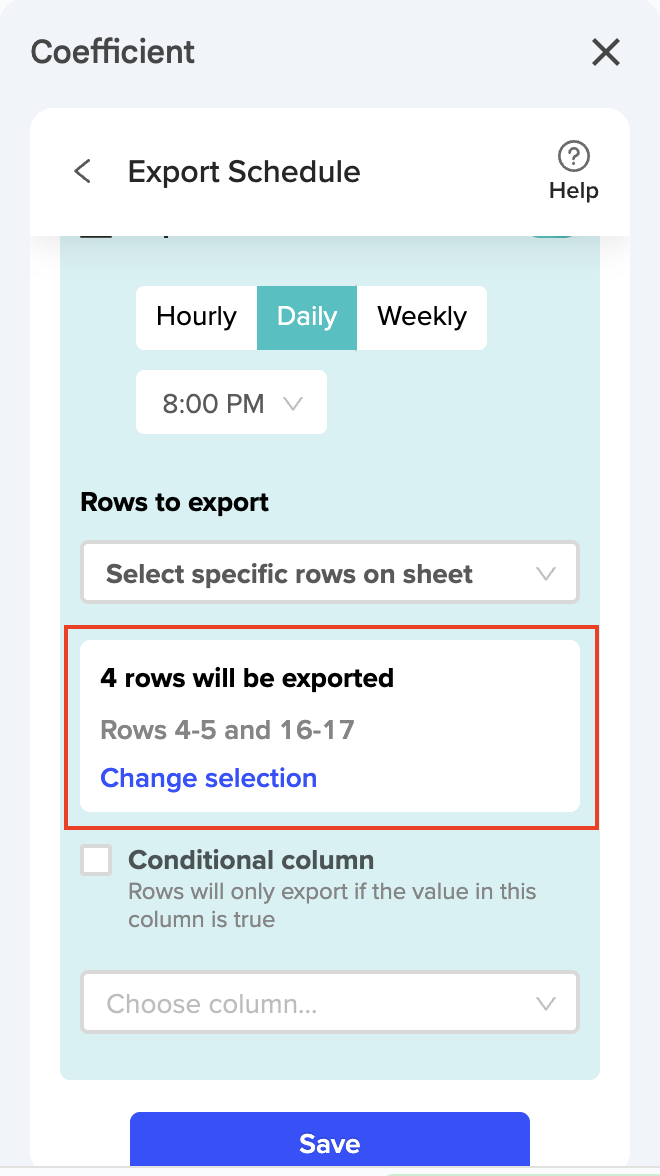Open the Help question mark icon
The width and height of the screenshot is (660, 1176).
573,157
